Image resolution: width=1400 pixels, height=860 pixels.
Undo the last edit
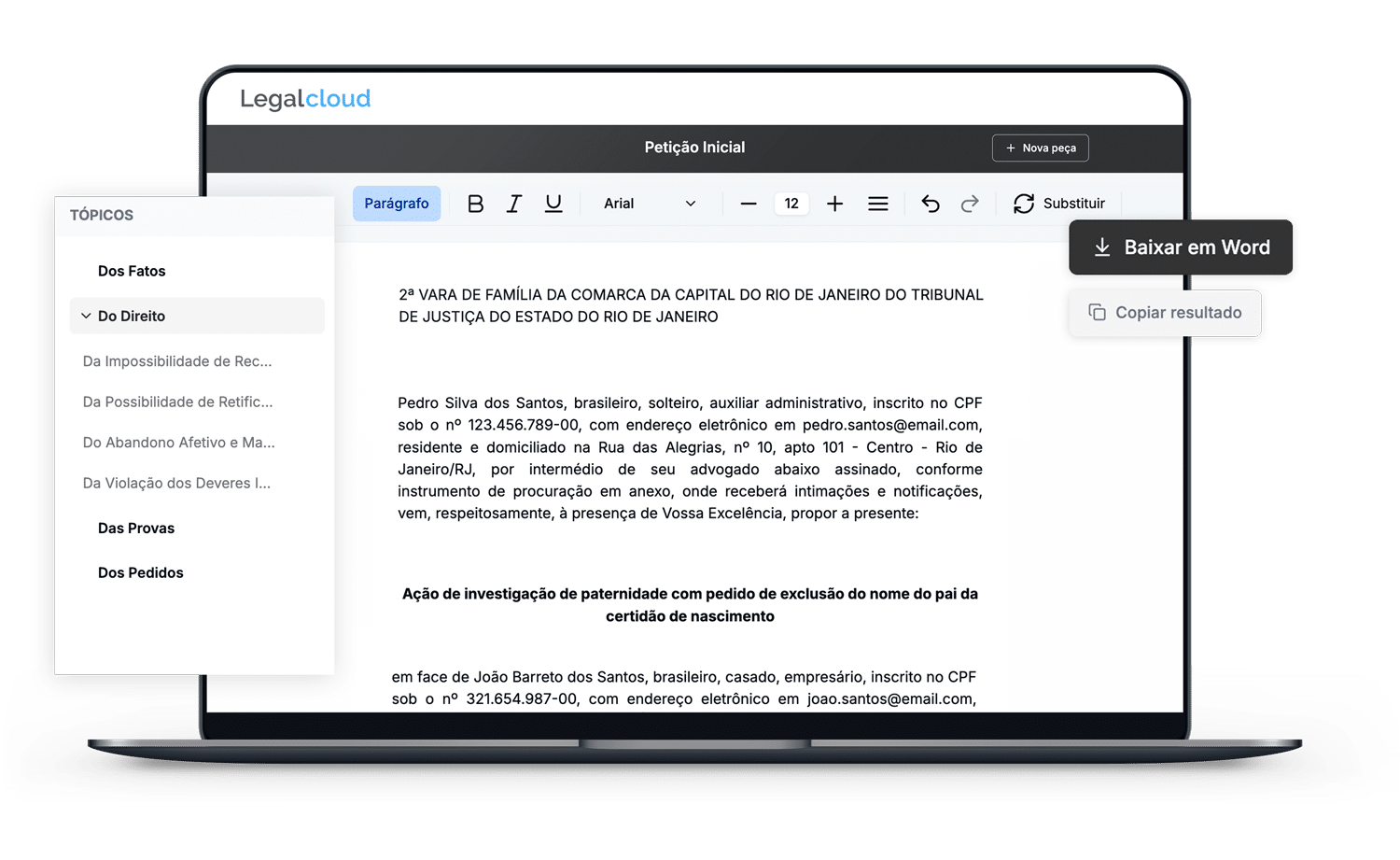(930, 203)
